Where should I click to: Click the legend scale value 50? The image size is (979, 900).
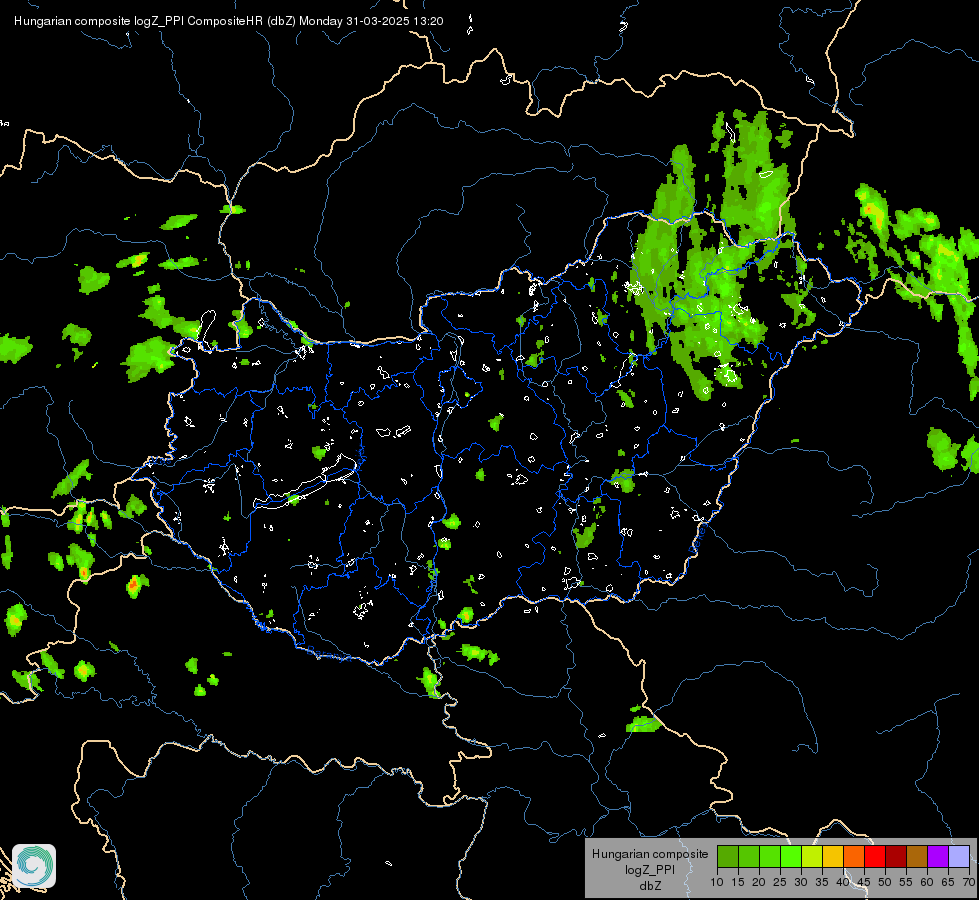click(885, 883)
